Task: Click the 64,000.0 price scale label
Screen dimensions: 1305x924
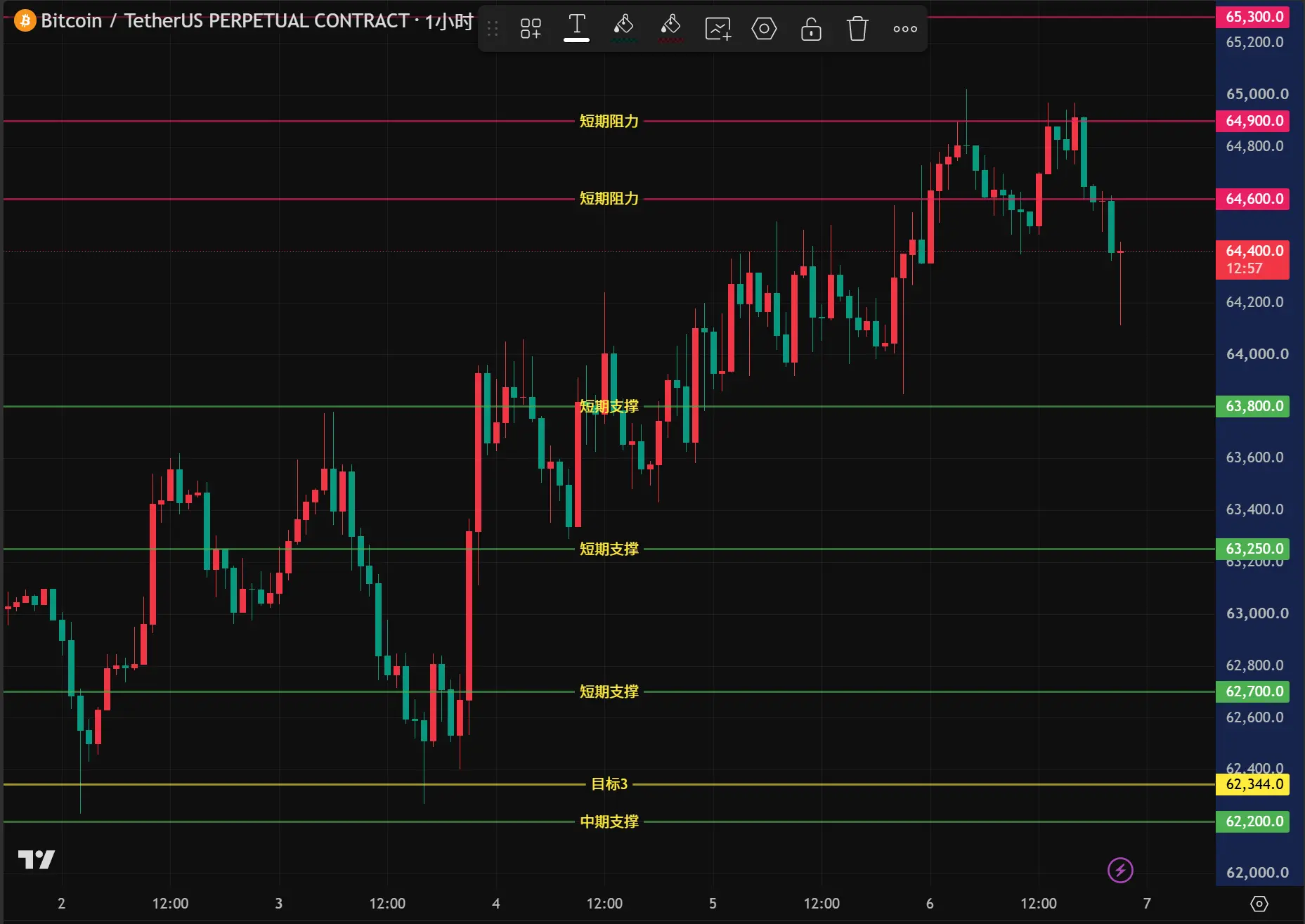Action: (x=1257, y=354)
